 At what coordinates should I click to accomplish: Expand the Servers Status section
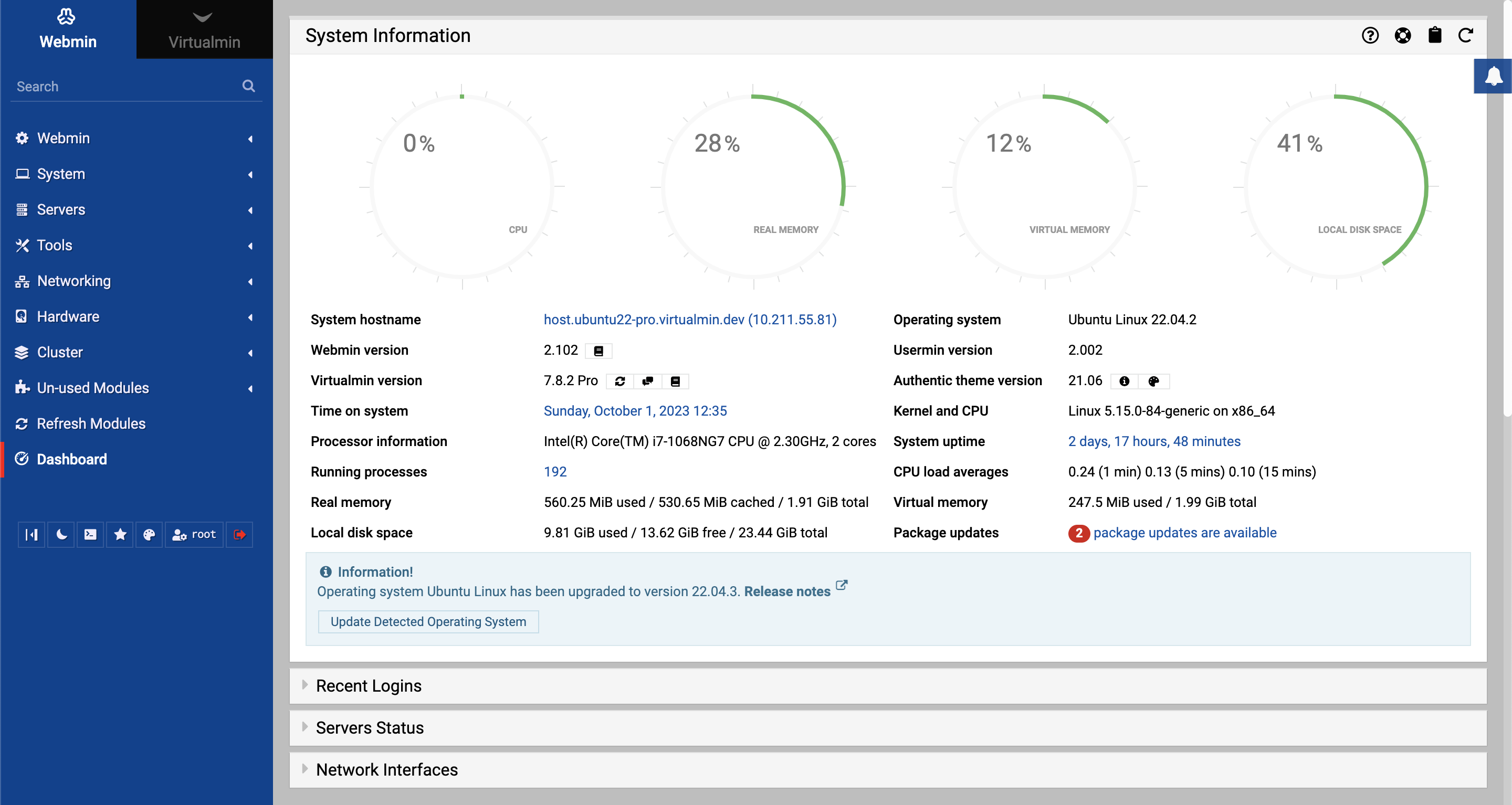[x=369, y=727]
